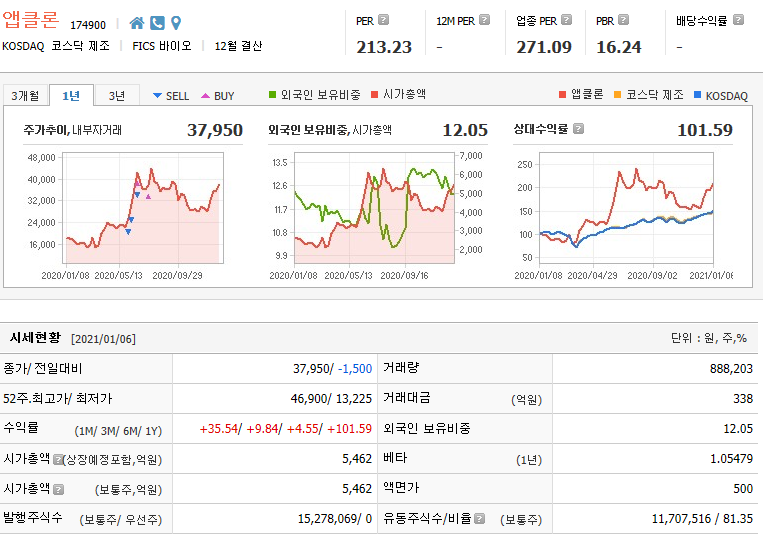Click the 앱클론 company name heading
Image resolution: width=763 pixels, height=537 pixels.
pyautogui.click(x=31, y=20)
